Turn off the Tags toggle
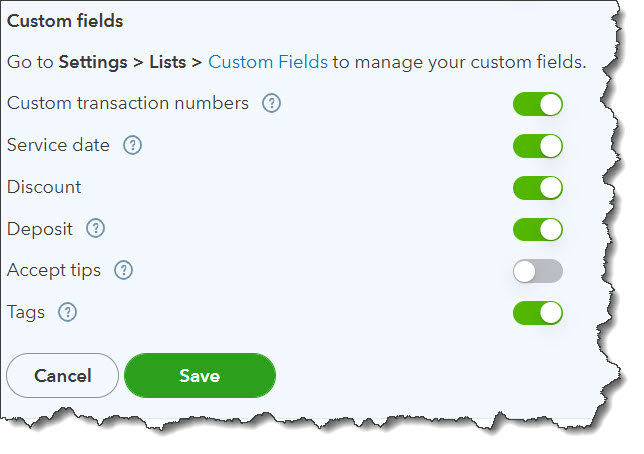The height and width of the screenshot is (454, 644). coord(538,313)
